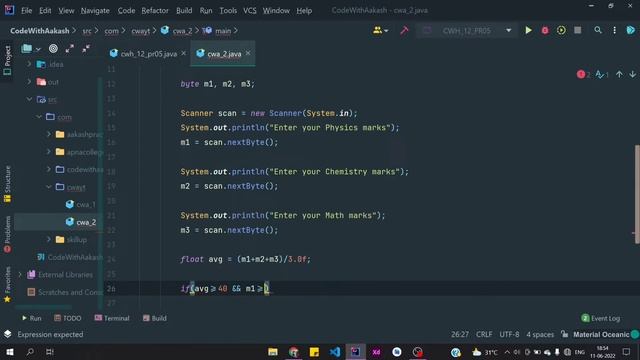Open VS Code from taskbar
This screenshot has height=360, width=640.
335,352
